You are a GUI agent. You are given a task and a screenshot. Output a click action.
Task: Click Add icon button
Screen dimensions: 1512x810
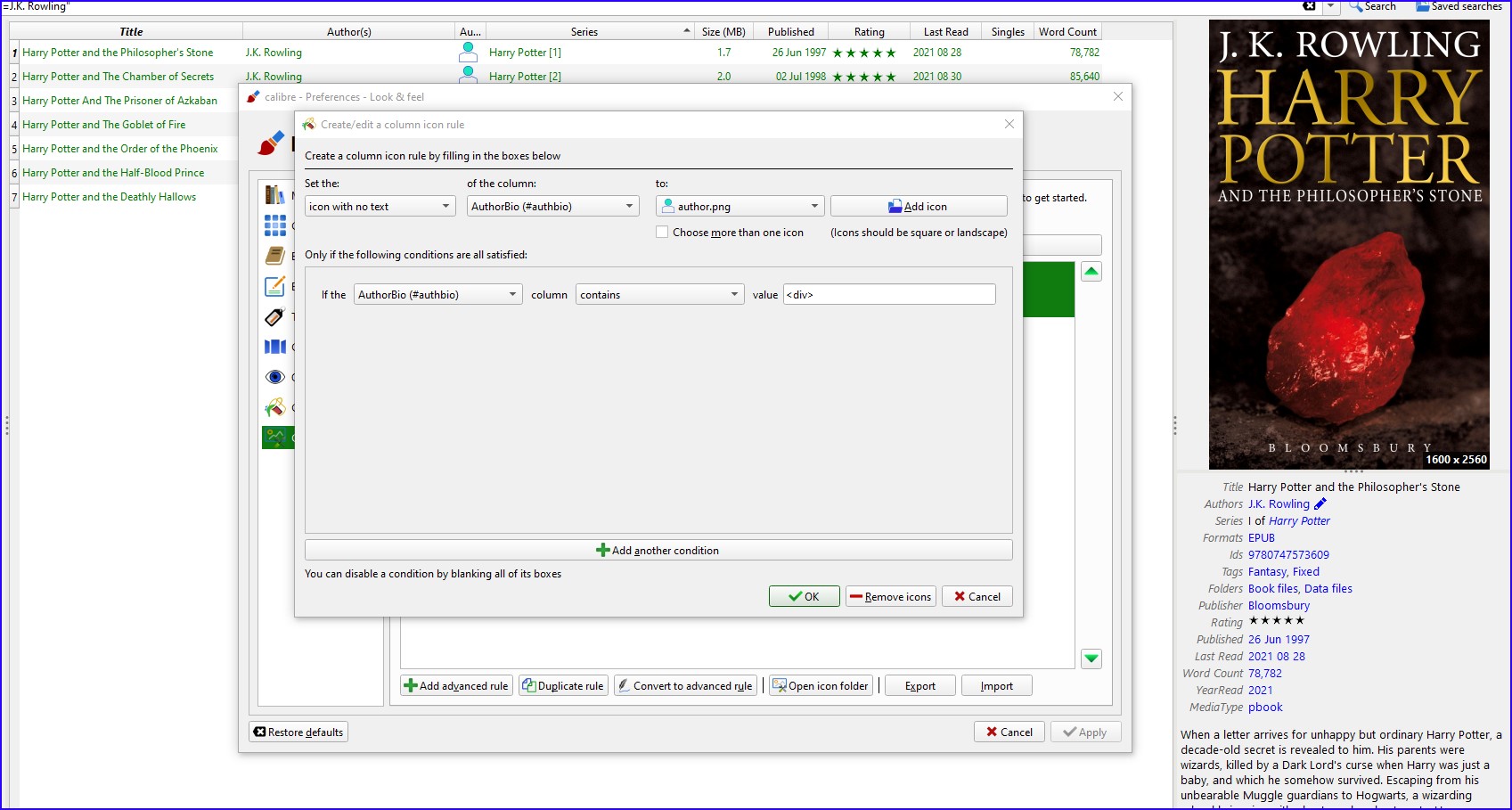point(919,207)
